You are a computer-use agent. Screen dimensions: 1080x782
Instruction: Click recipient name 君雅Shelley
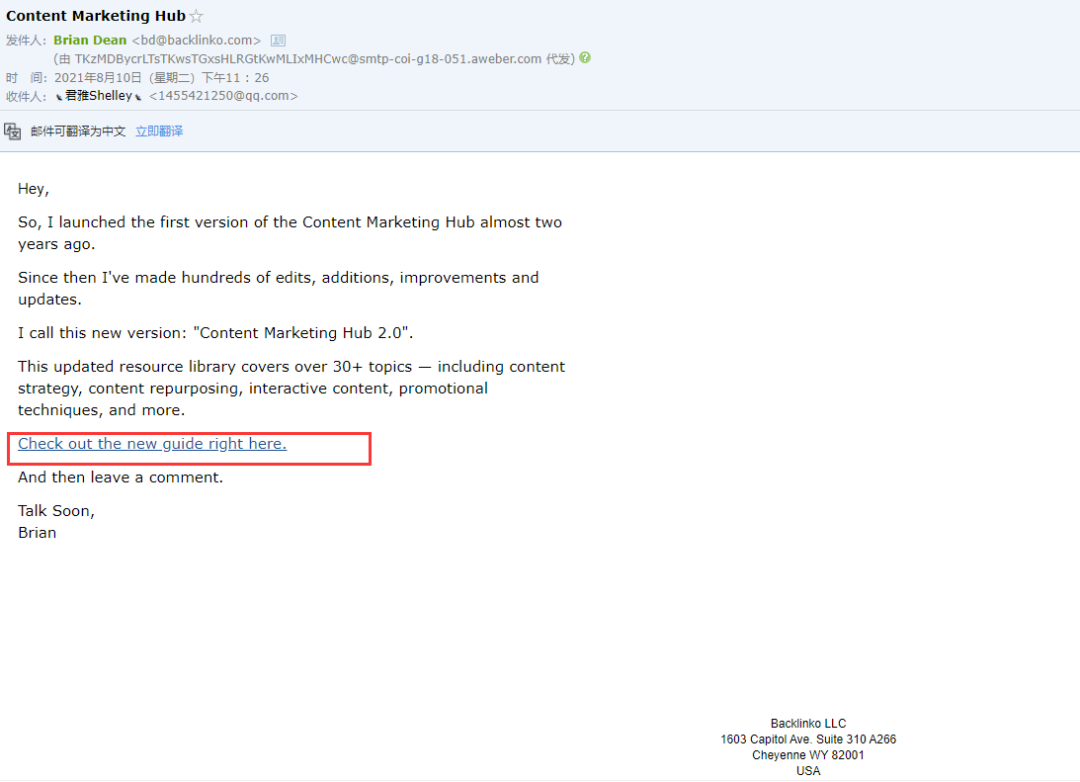98,96
